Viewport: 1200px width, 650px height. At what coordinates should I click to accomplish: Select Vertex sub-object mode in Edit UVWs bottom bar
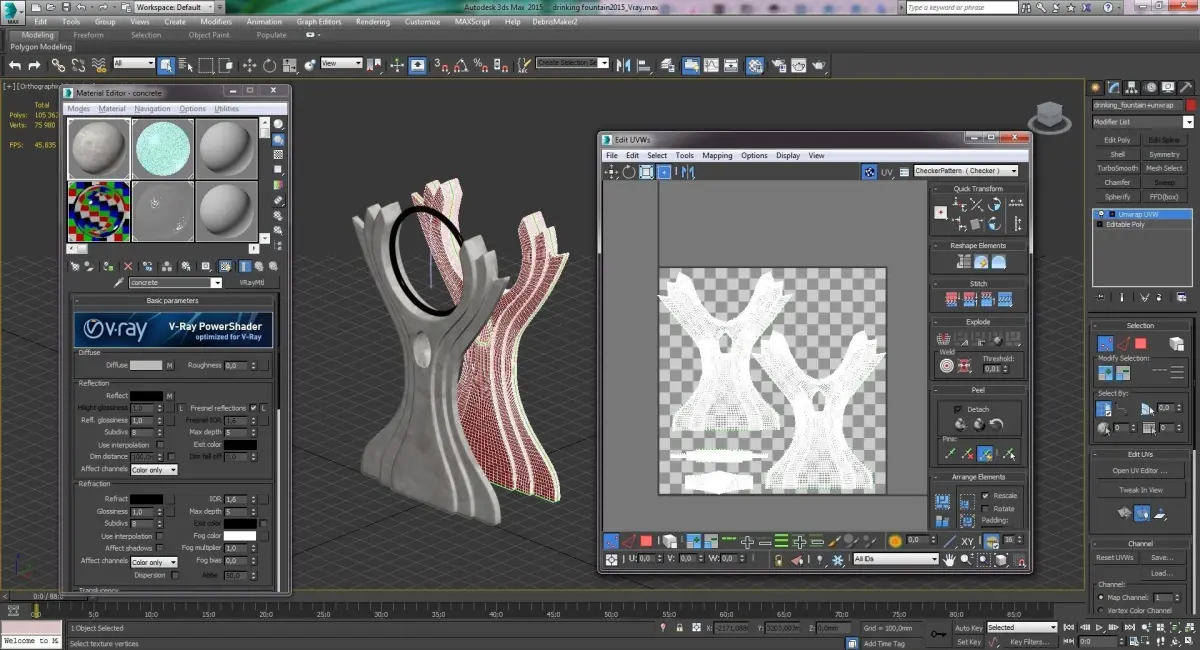pos(611,541)
